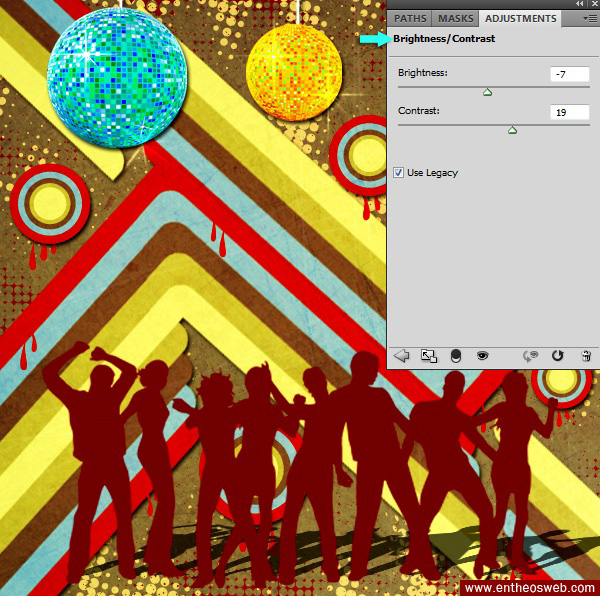Click the Contrast label text
The height and width of the screenshot is (596, 600).
419,111
